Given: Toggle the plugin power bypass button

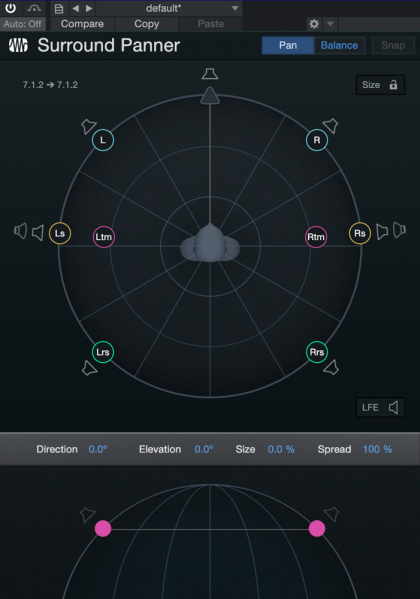Looking at the screenshot, I should [x=10, y=8].
